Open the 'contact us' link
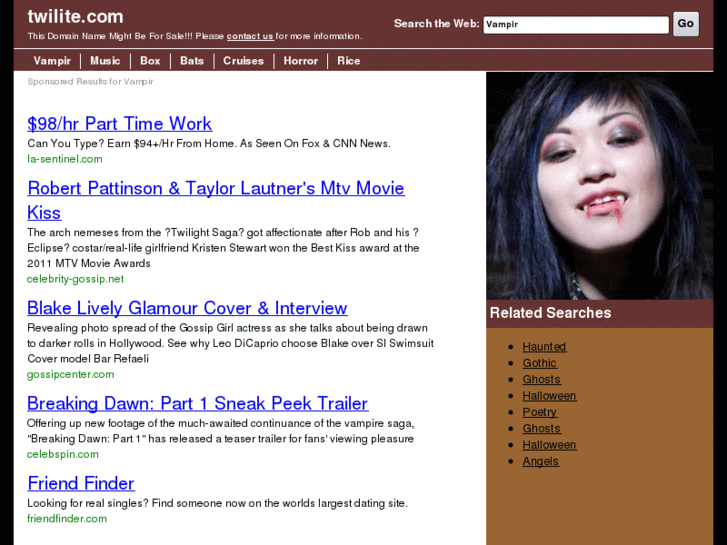Viewport: 727px width, 545px height. point(250,36)
